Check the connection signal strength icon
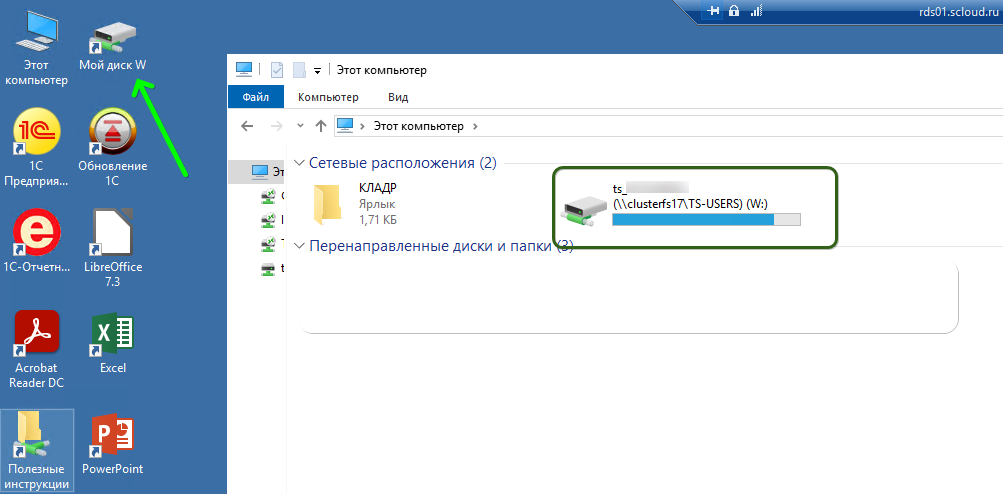 (756, 10)
